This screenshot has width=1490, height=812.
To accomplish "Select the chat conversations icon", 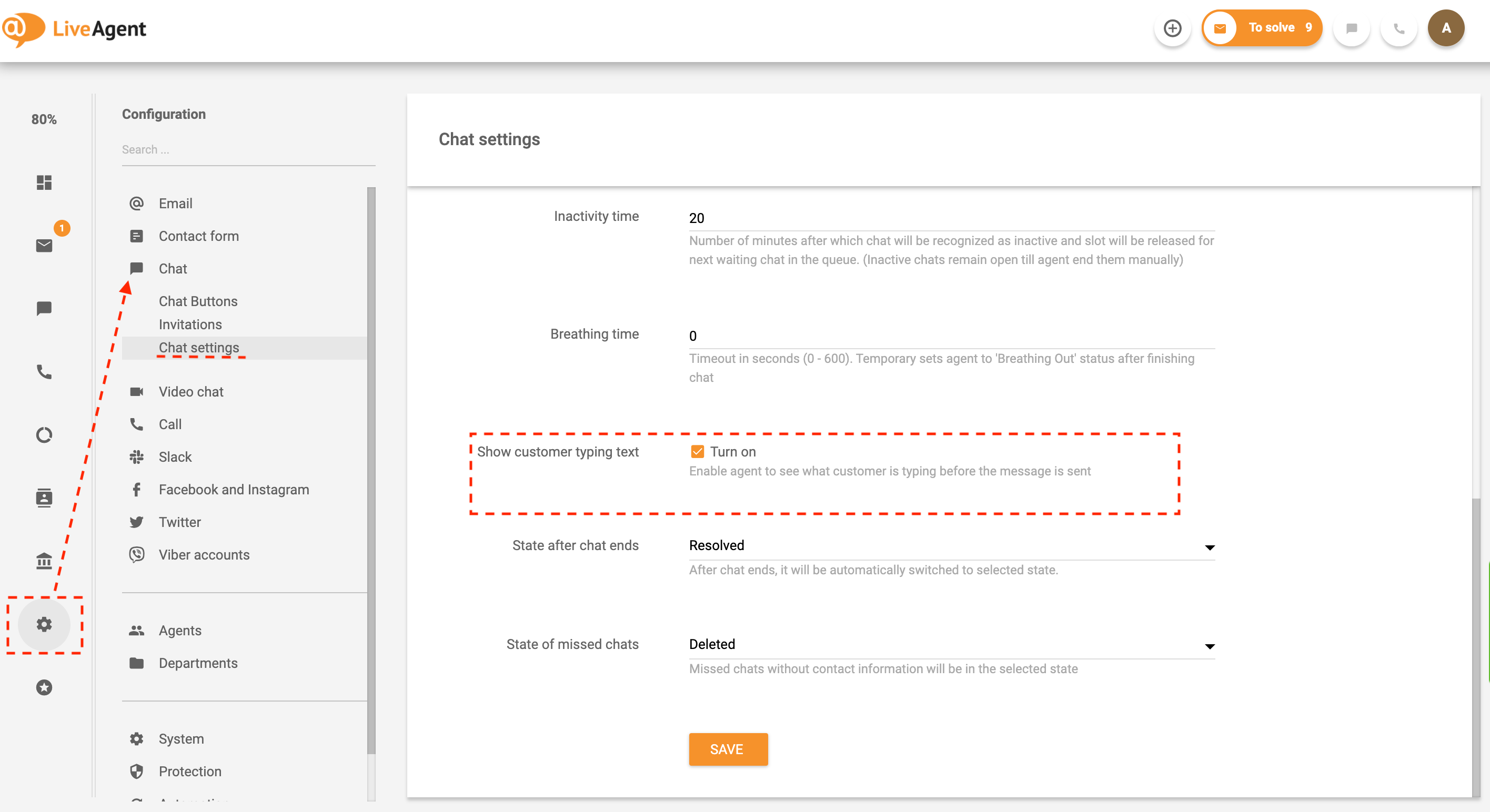I will pyautogui.click(x=43, y=308).
